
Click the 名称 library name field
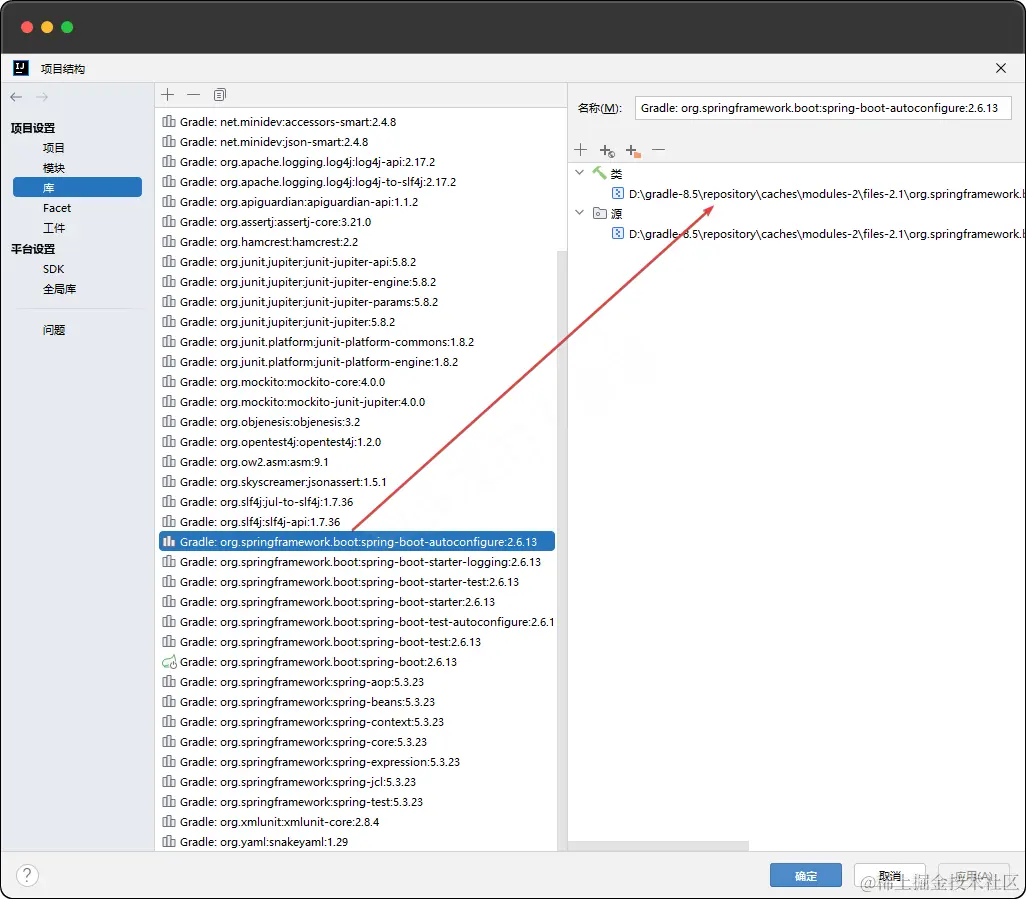(823, 108)
